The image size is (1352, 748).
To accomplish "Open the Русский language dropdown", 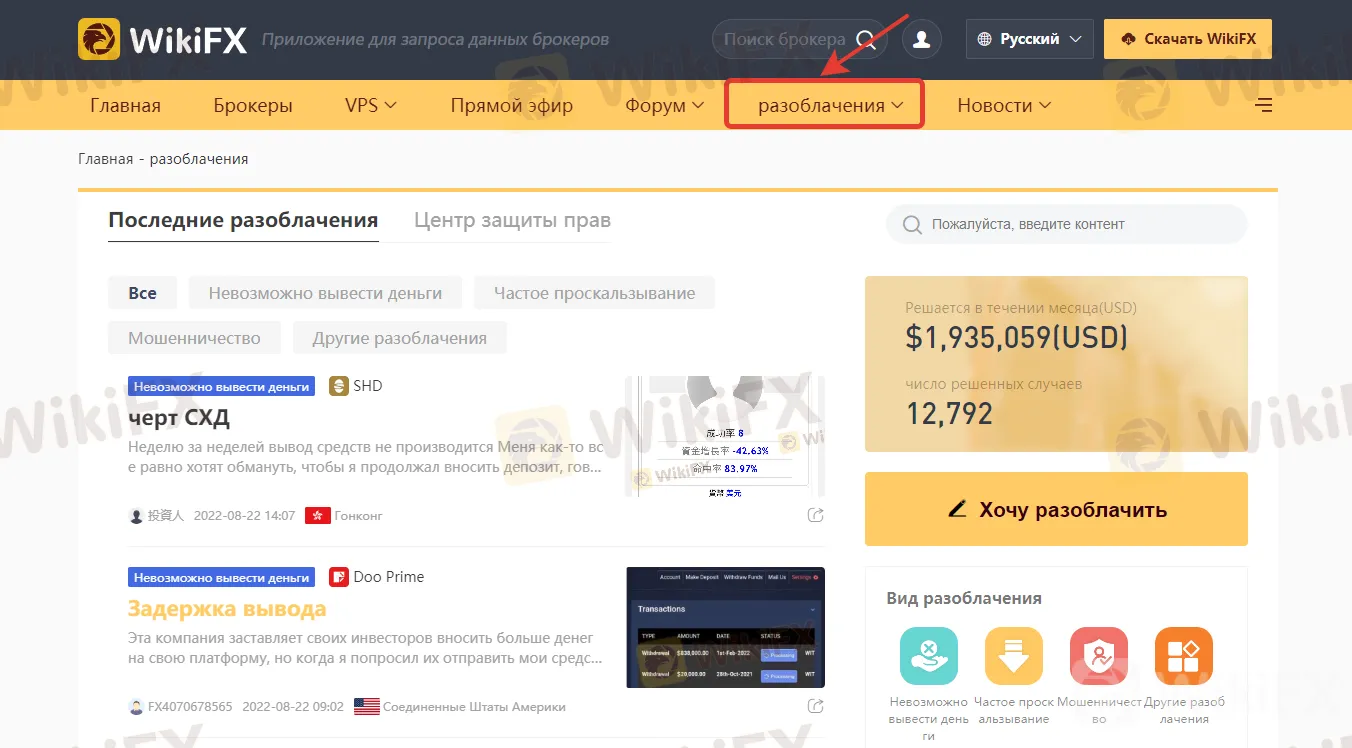I will [x=1029, y=39].
